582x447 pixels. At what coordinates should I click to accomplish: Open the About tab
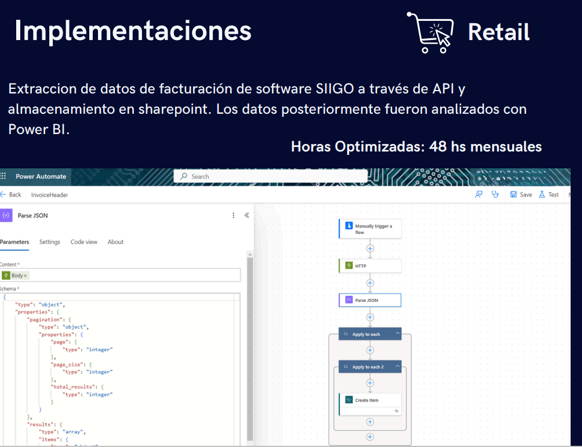click(115, 242)
